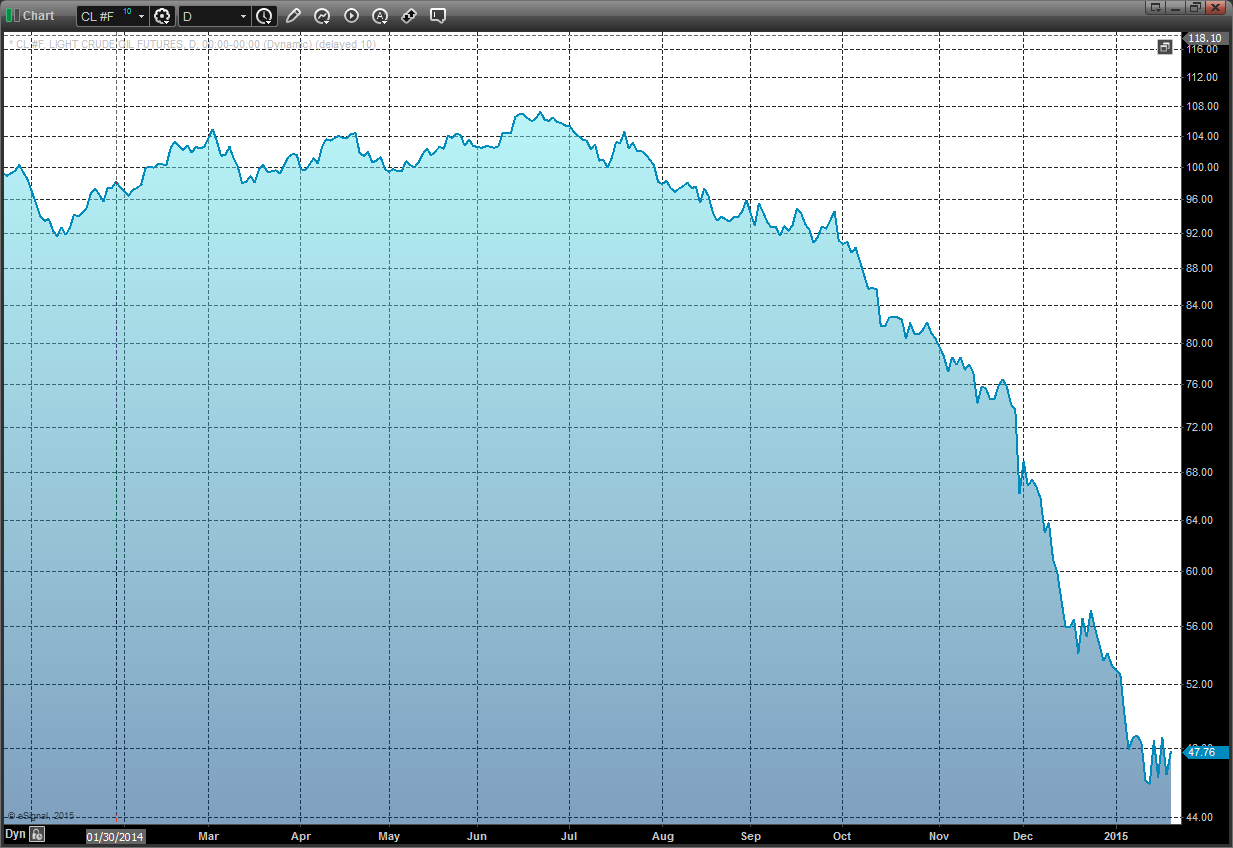Screen dimensions: 1233x848
Task: Click the 118.10 price label on scale
Action: click(1205, 38)
